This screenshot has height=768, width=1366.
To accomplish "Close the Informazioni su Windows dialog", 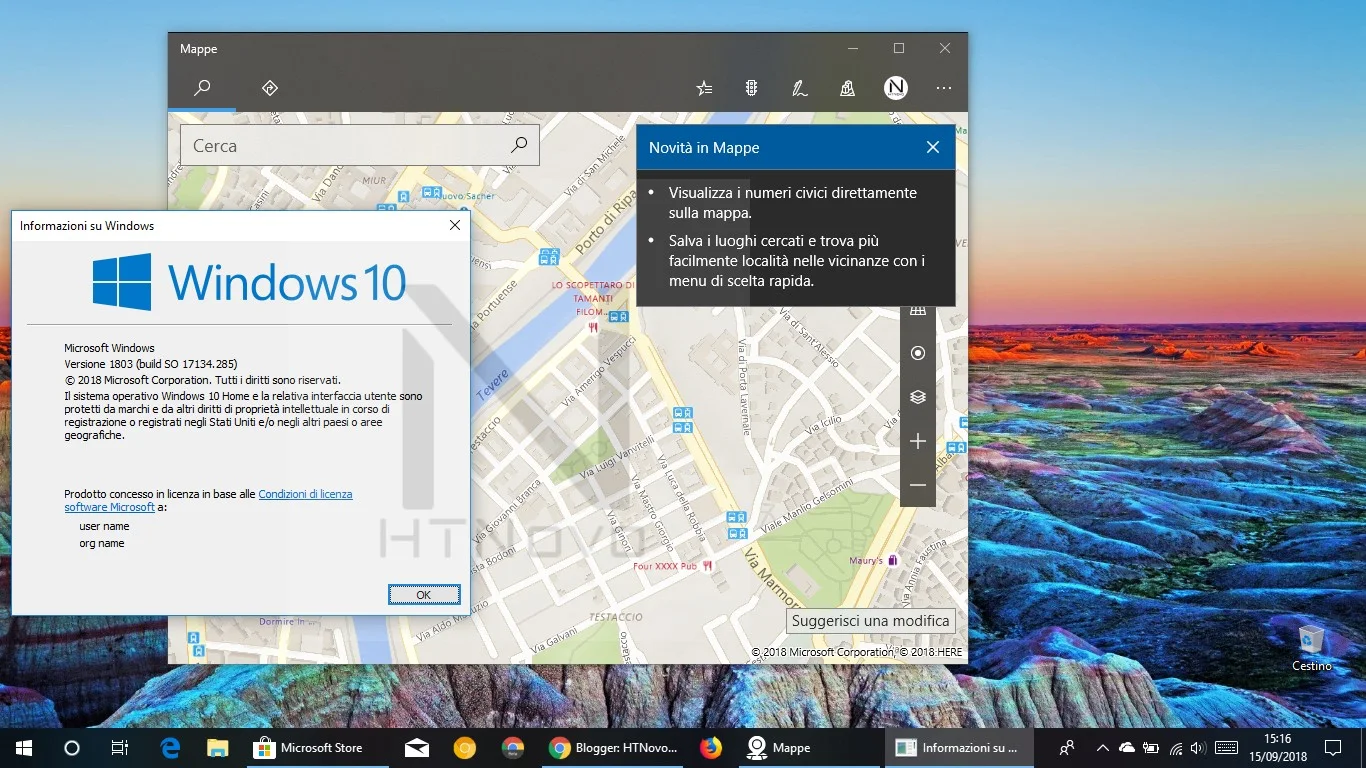I will (455, 226).
